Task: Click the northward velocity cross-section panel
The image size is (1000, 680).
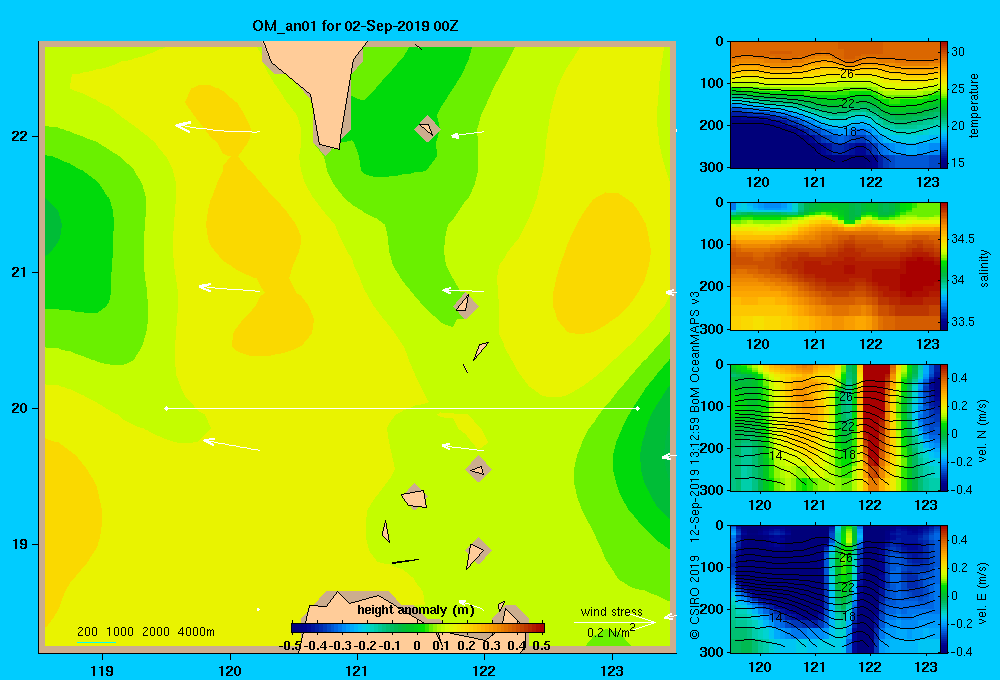Action: 834,427
